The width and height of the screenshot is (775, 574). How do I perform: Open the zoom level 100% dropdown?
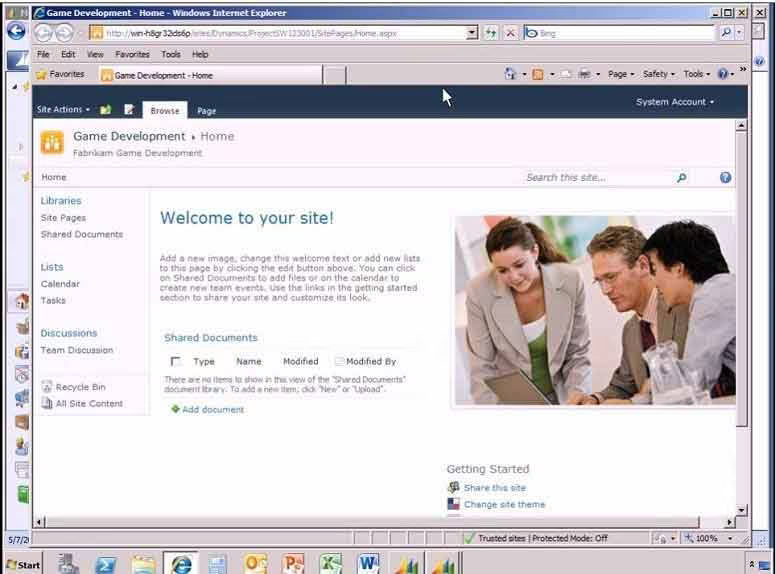730,538
